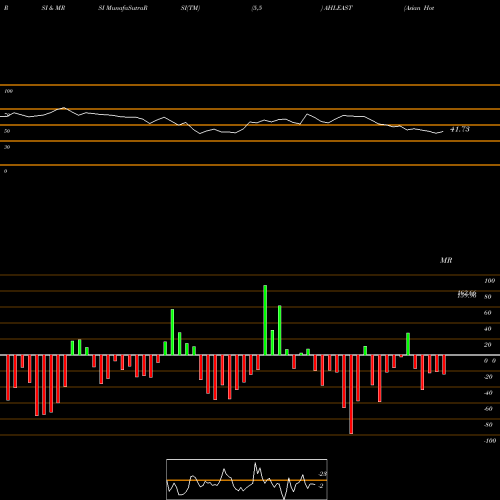The image size is (500, 500).
Task: Click the MR axis label -40
Action: 488,393
